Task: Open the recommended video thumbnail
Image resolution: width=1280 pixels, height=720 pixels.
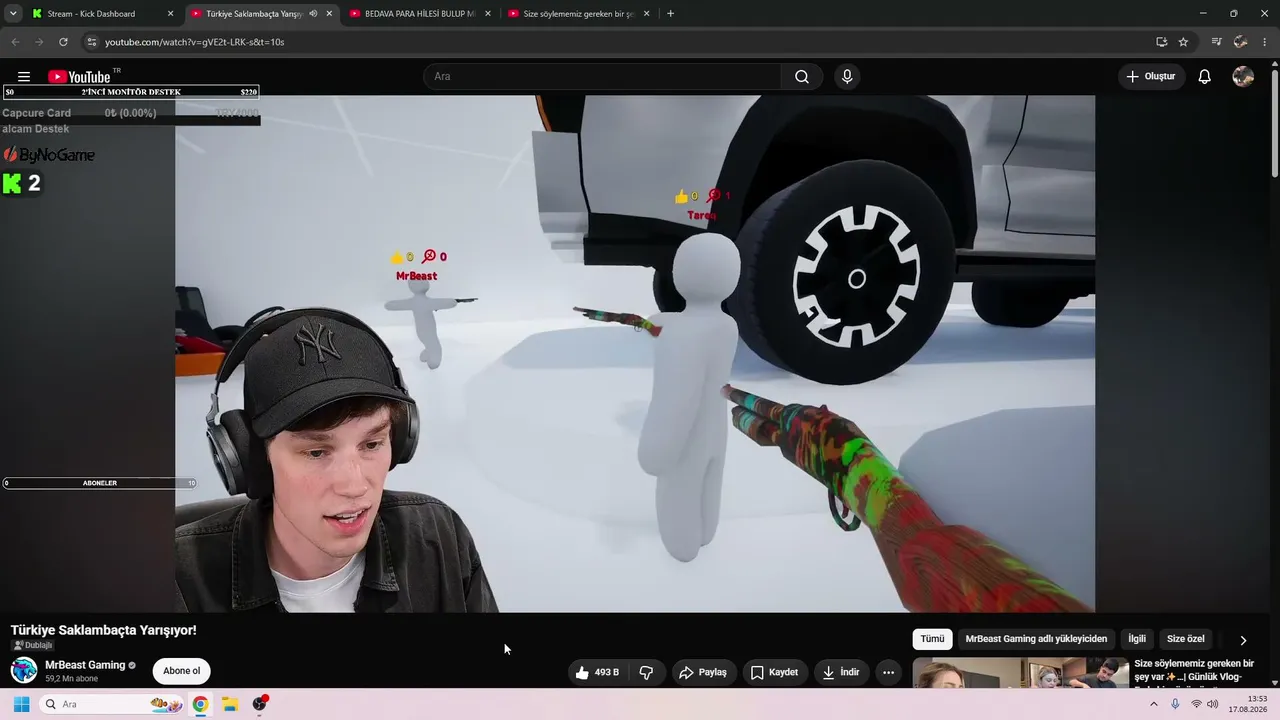Action: pyautogui.click(x=1020, y=672)
